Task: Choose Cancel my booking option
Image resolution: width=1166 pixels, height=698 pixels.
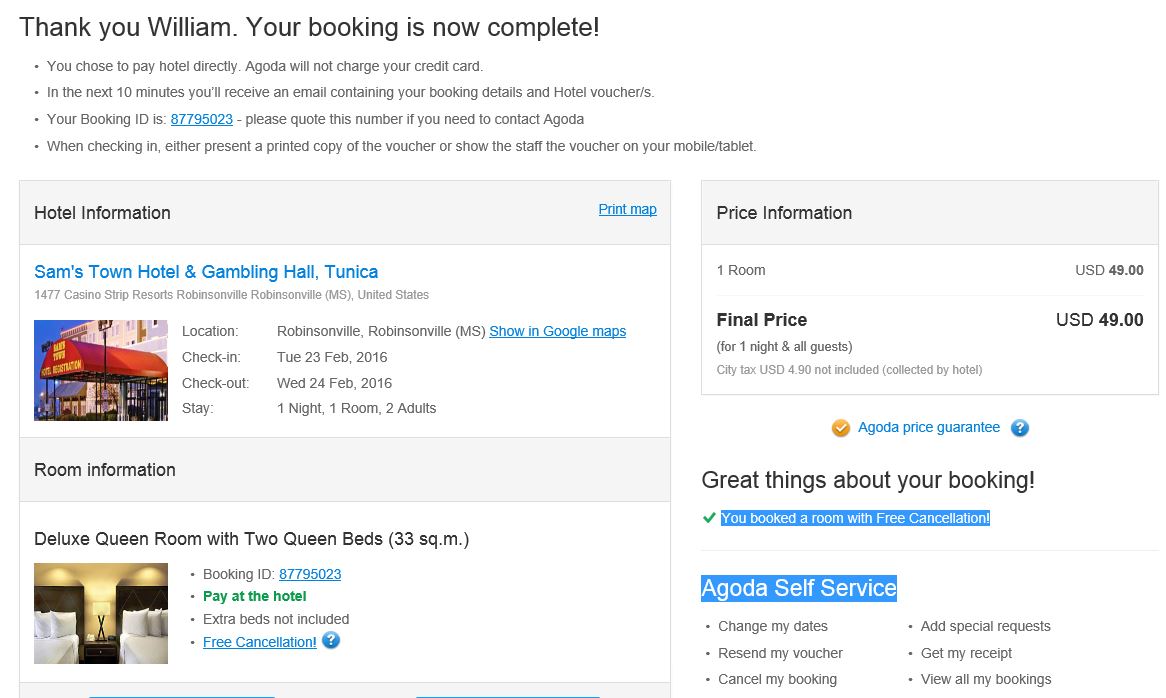Action: [x=777, y=679]
